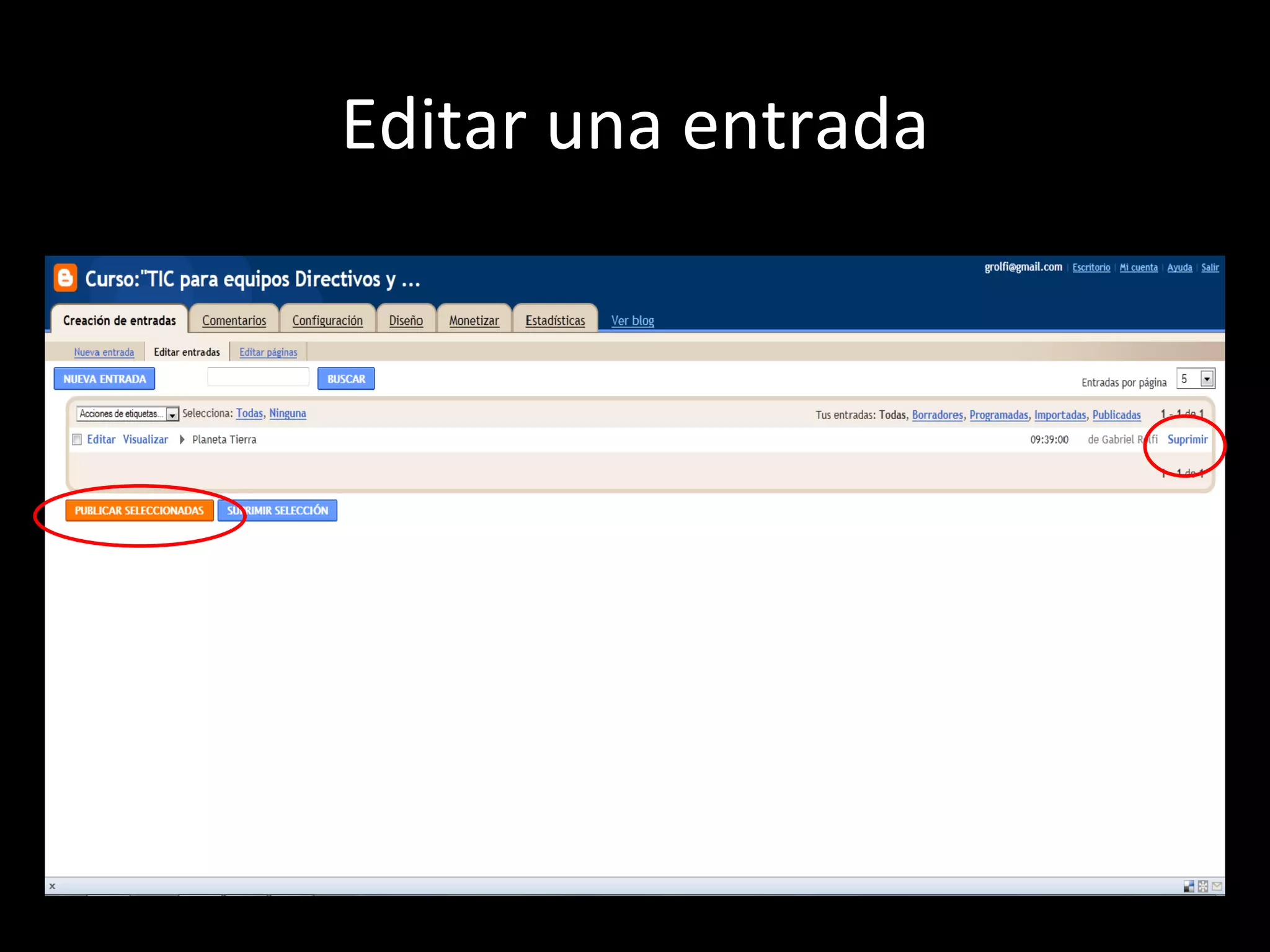The height and width of the screenshot is (952, 1270).
Task: Open the Configuración tab
Action: coord(327,320)
